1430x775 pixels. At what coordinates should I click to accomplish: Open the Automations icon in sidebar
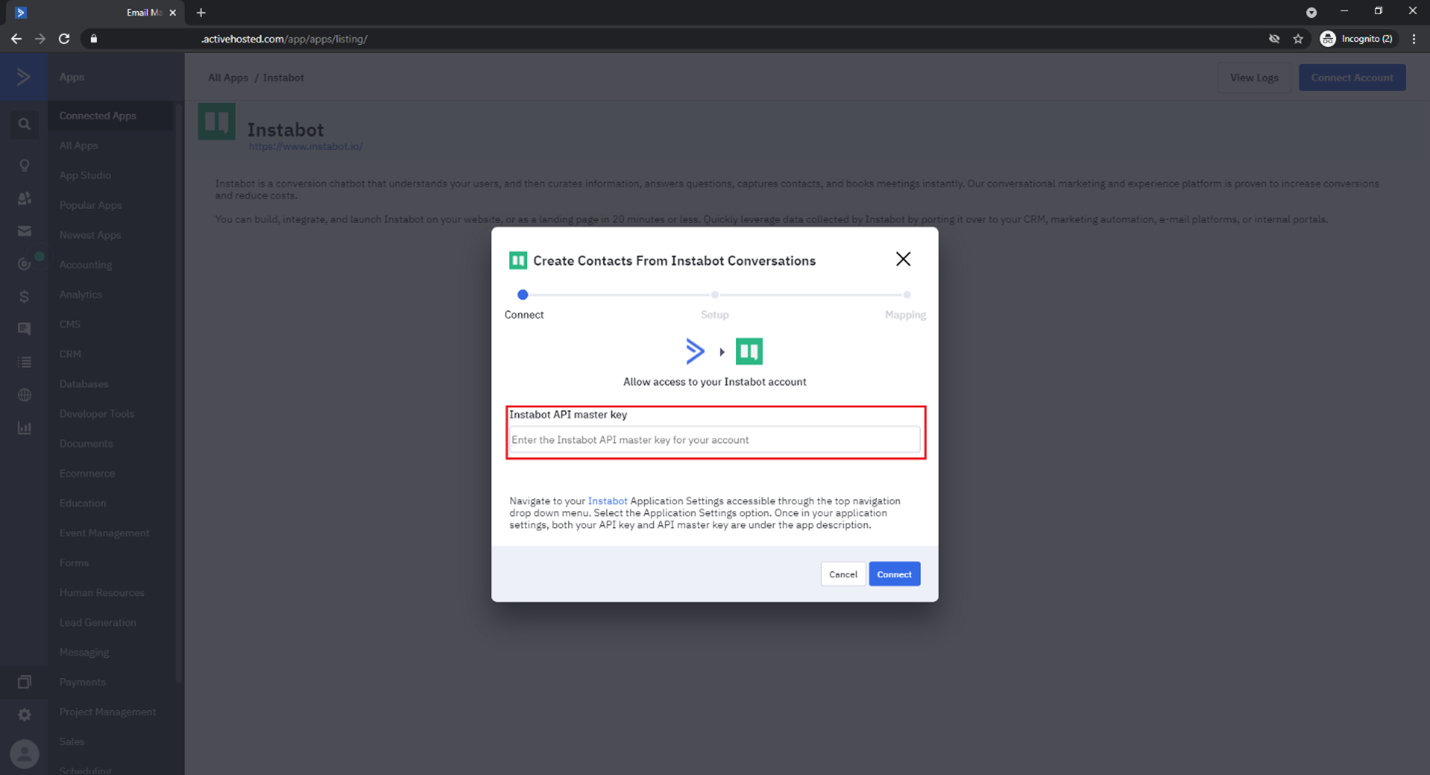(24, 264)
